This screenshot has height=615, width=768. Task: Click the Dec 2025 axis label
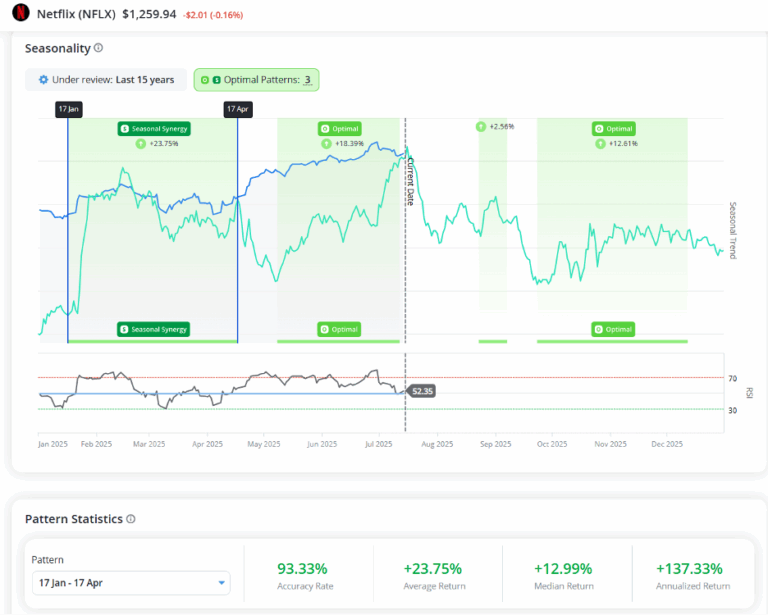point(667,444)
